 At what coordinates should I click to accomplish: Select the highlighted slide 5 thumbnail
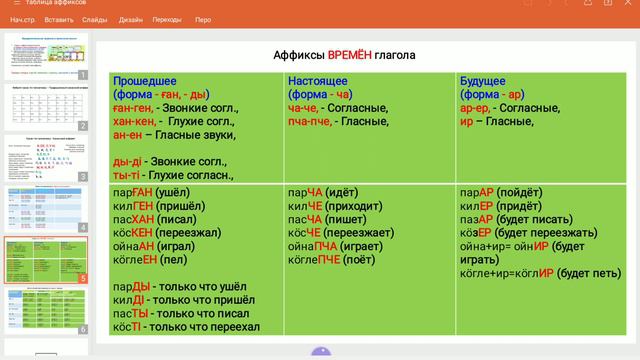[x=46, y=260]
